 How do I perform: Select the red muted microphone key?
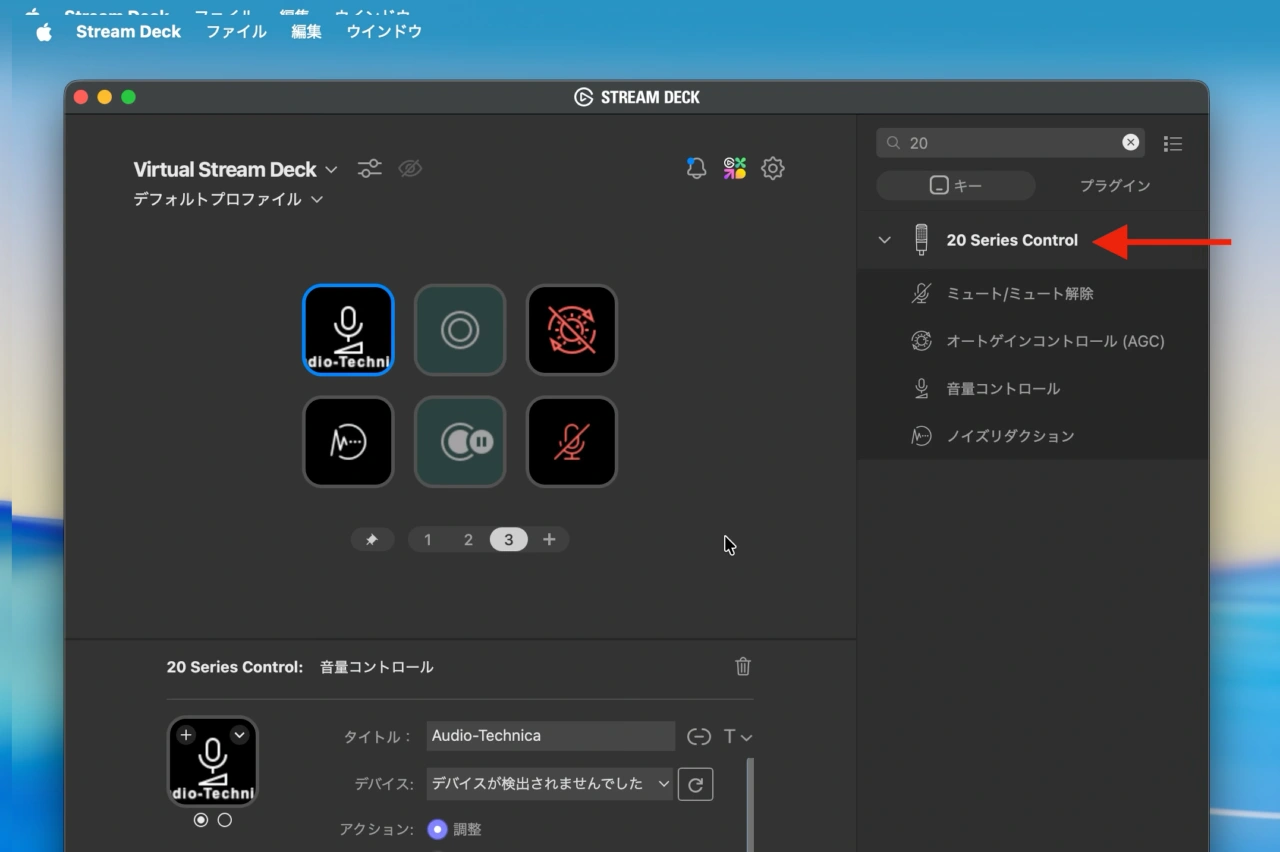(572, 442)
